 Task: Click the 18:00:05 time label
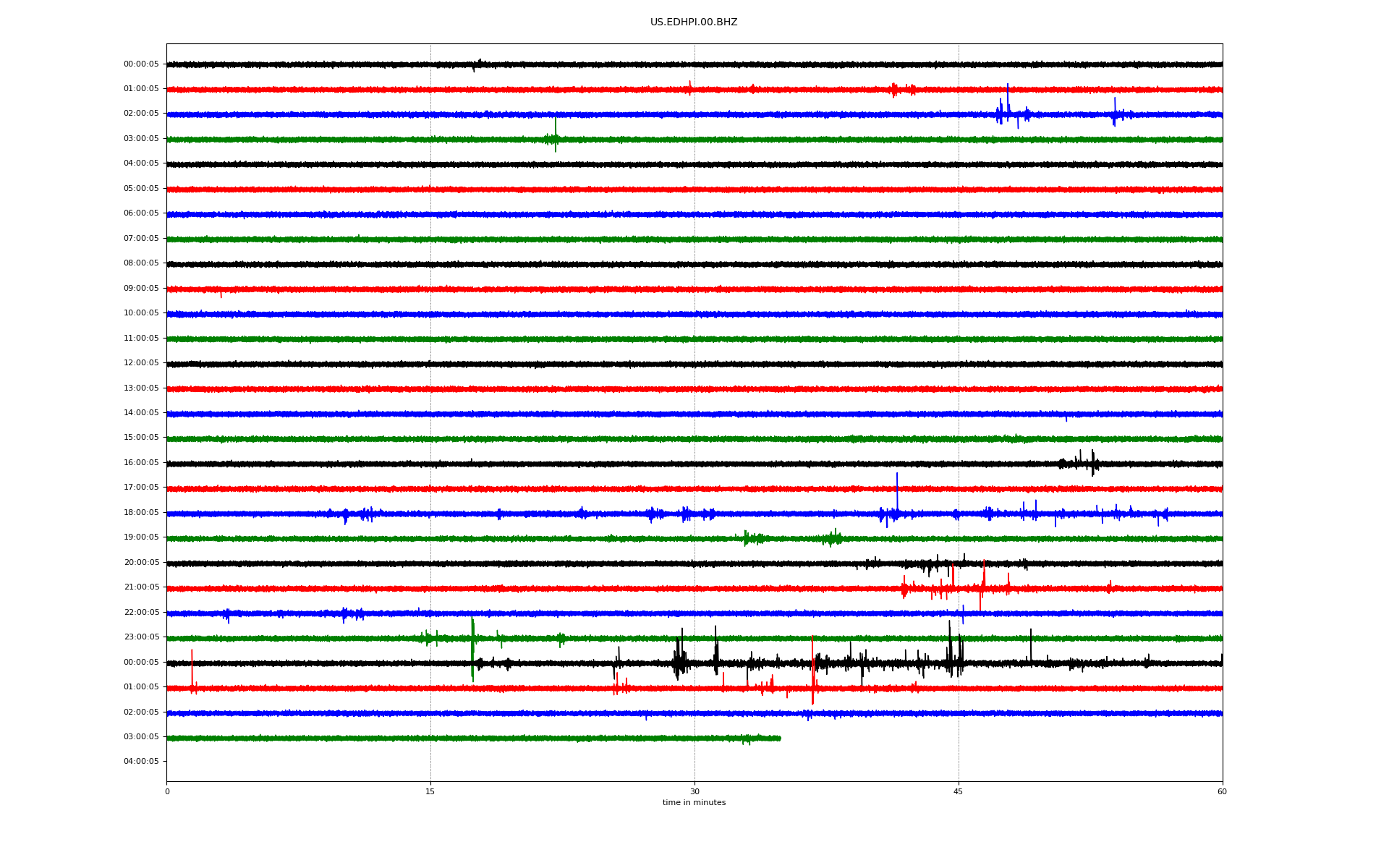[141, 513]
